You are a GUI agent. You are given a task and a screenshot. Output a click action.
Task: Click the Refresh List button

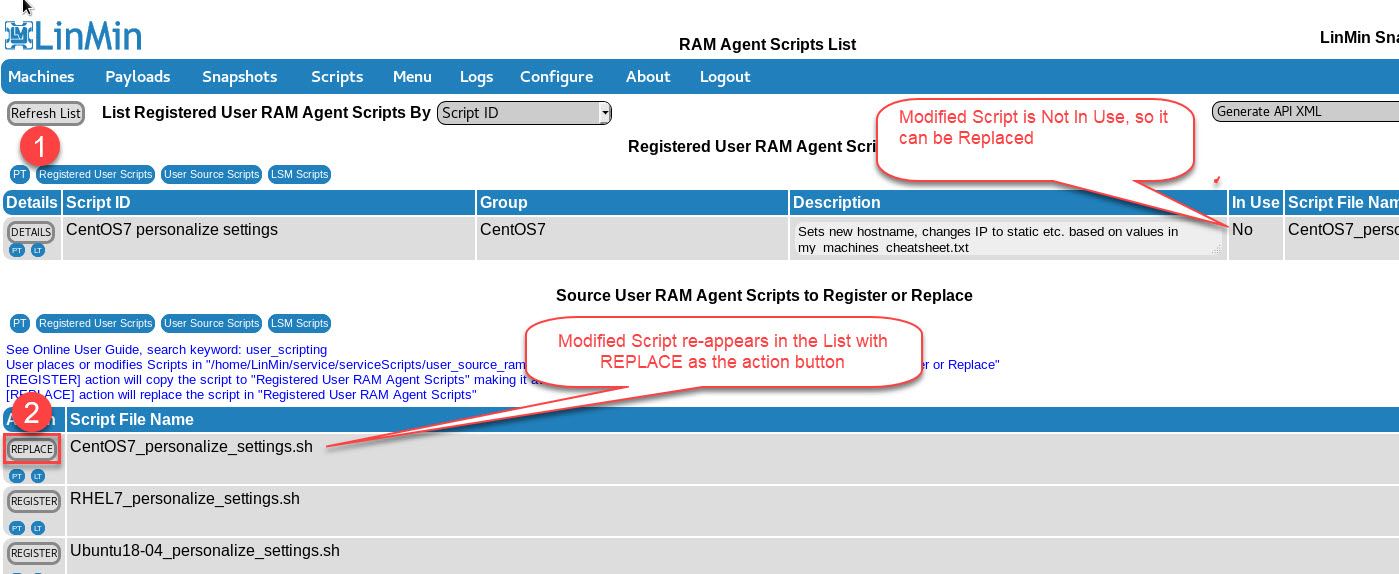pos(46,113)
